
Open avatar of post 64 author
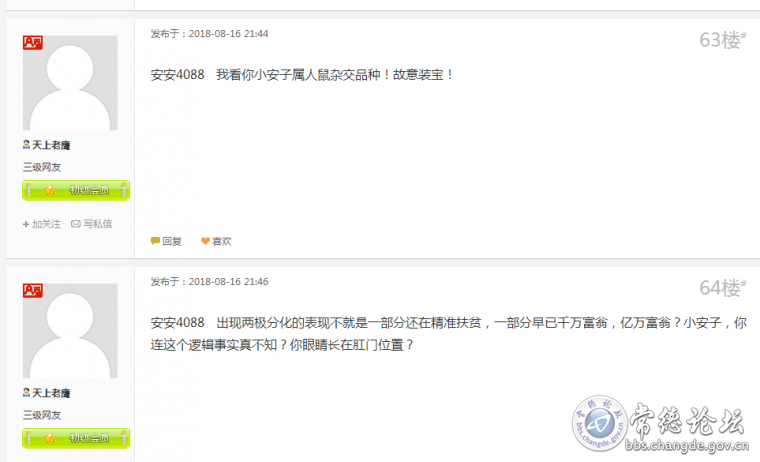click(x=70, y=331)
